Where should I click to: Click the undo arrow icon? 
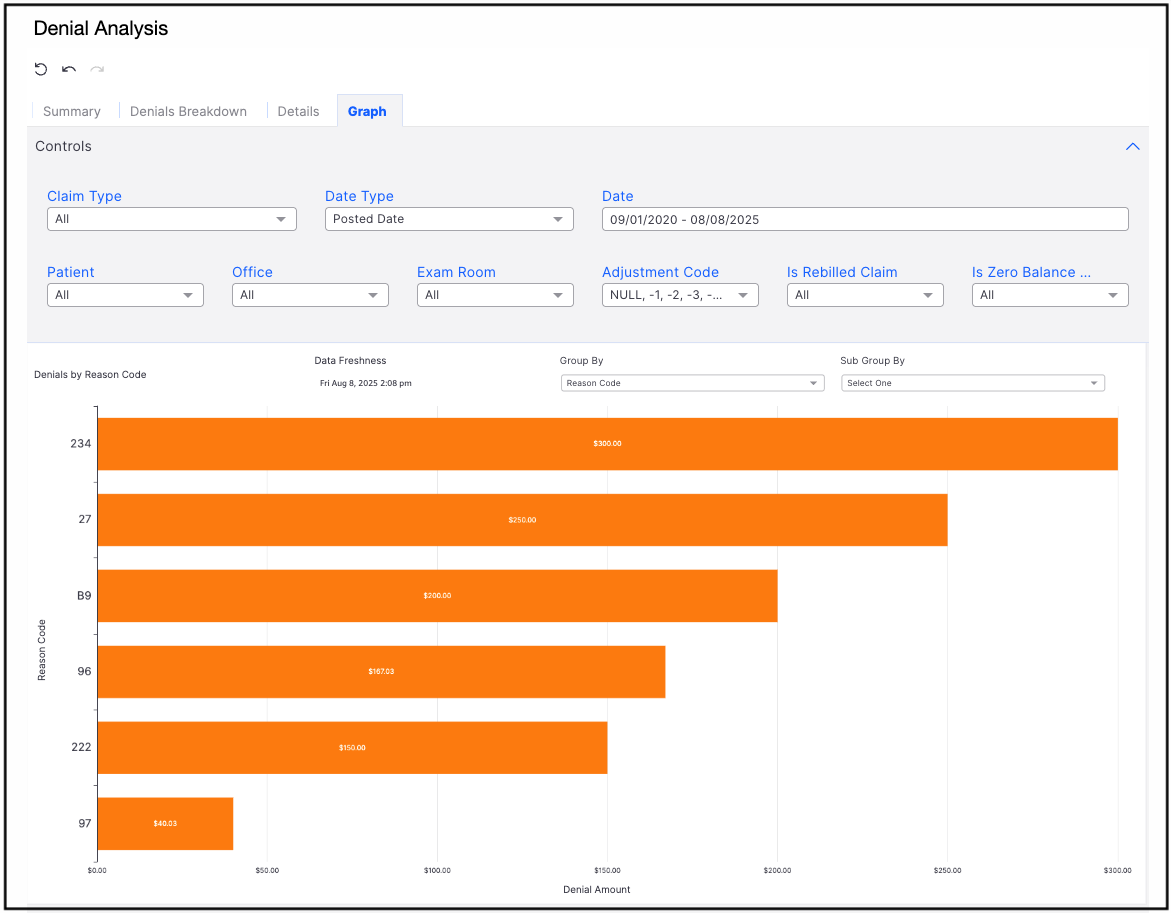click(69, 69)
